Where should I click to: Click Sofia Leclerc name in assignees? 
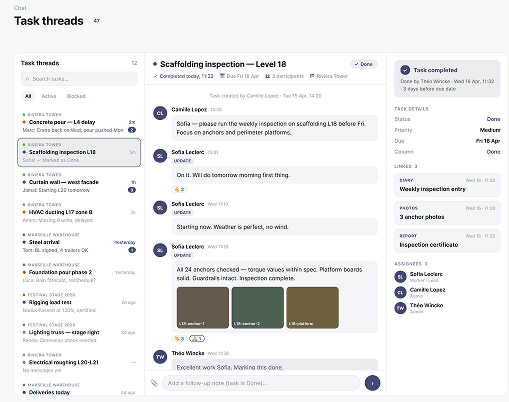coord(426,274)
